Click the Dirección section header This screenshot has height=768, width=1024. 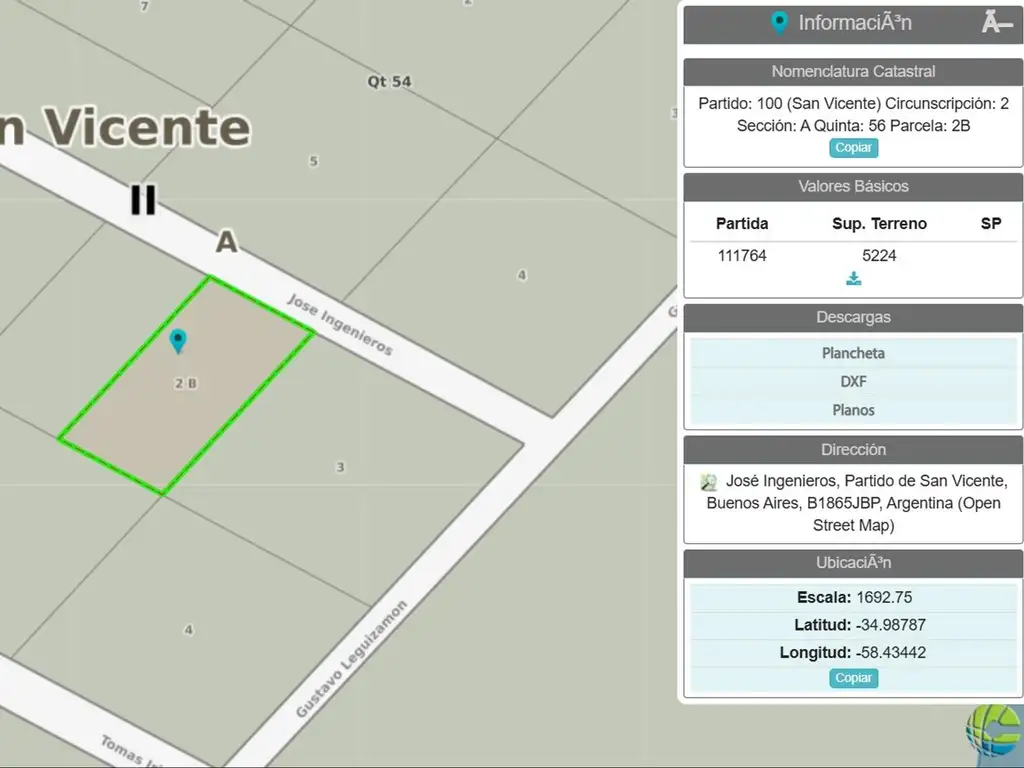pos(853,450)
